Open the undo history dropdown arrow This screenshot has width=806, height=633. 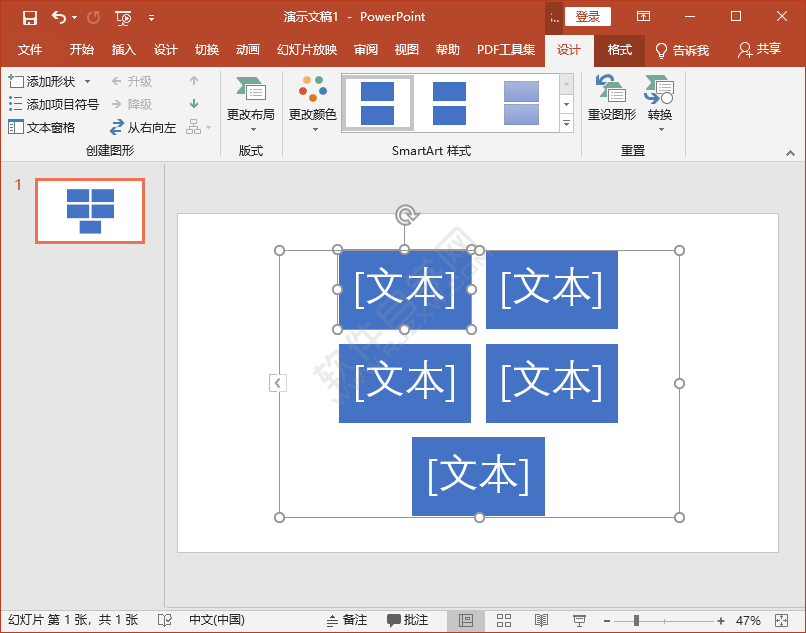75,17
